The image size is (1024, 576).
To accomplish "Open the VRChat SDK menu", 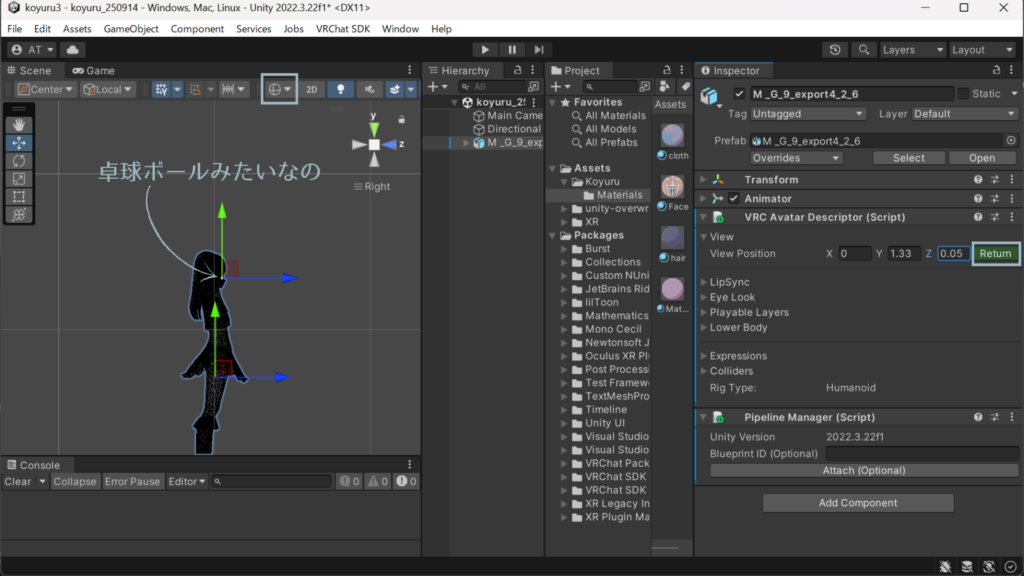I will (x=343, y=29).
